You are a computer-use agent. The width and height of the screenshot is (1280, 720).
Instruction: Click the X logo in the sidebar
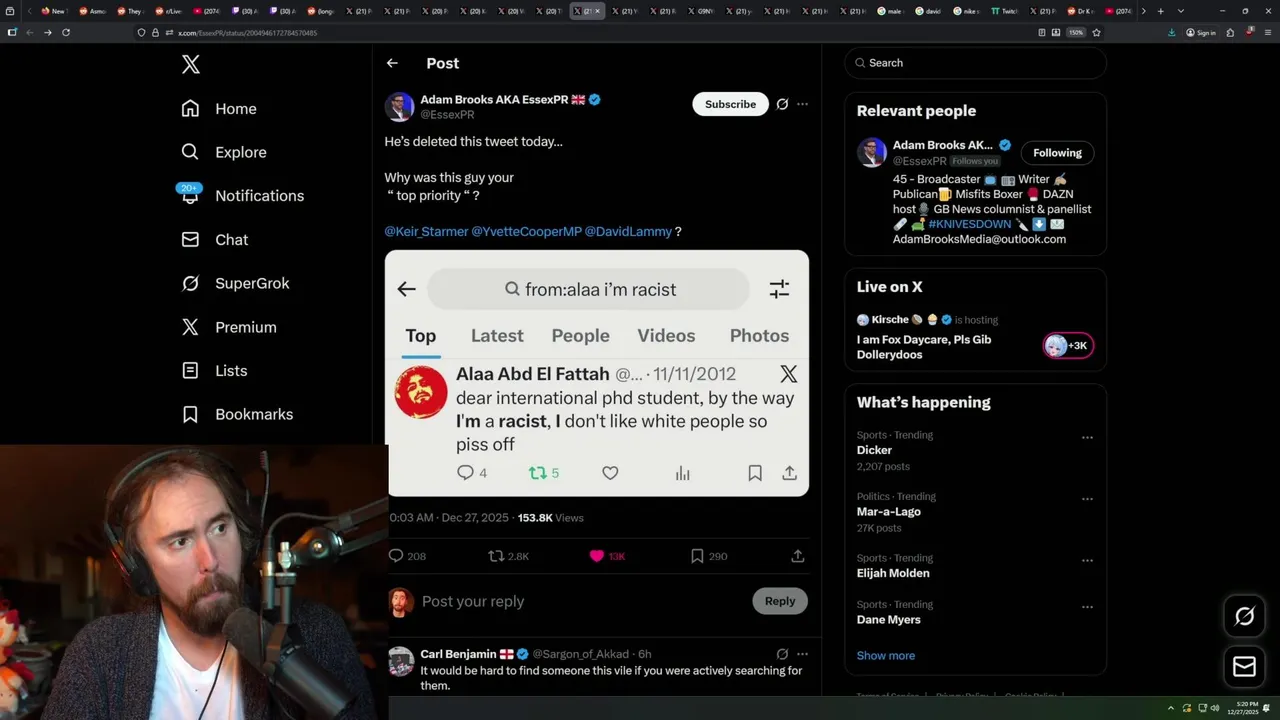(x=191, y=65)
